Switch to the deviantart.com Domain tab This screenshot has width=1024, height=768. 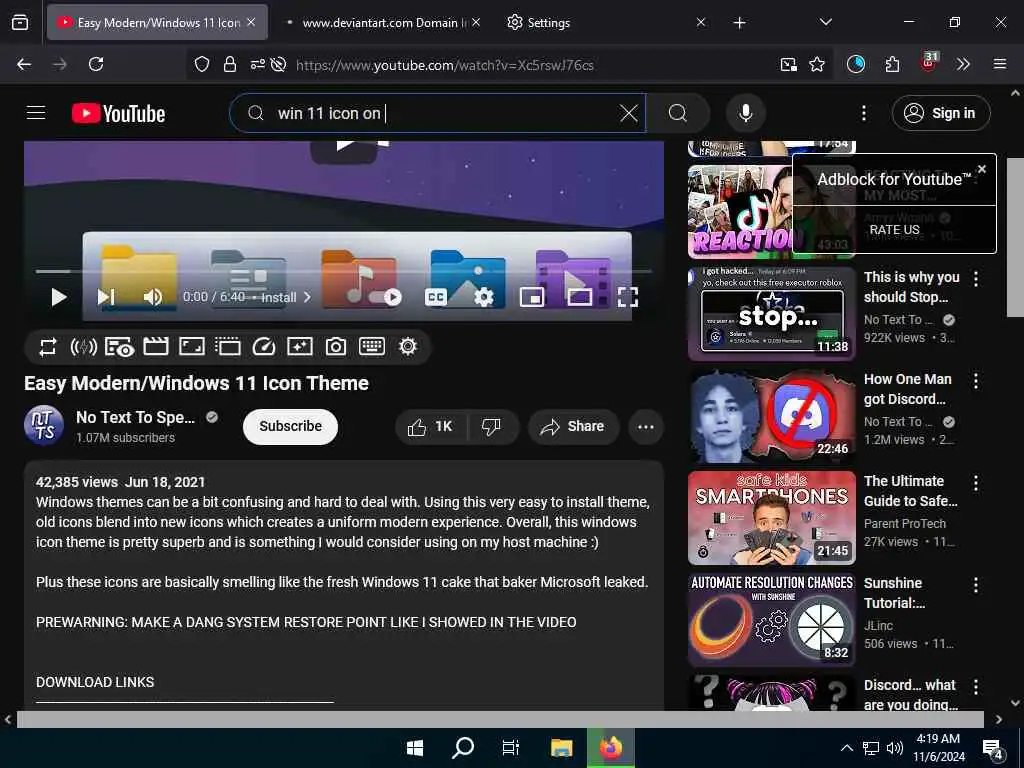(x=382, y=23)
